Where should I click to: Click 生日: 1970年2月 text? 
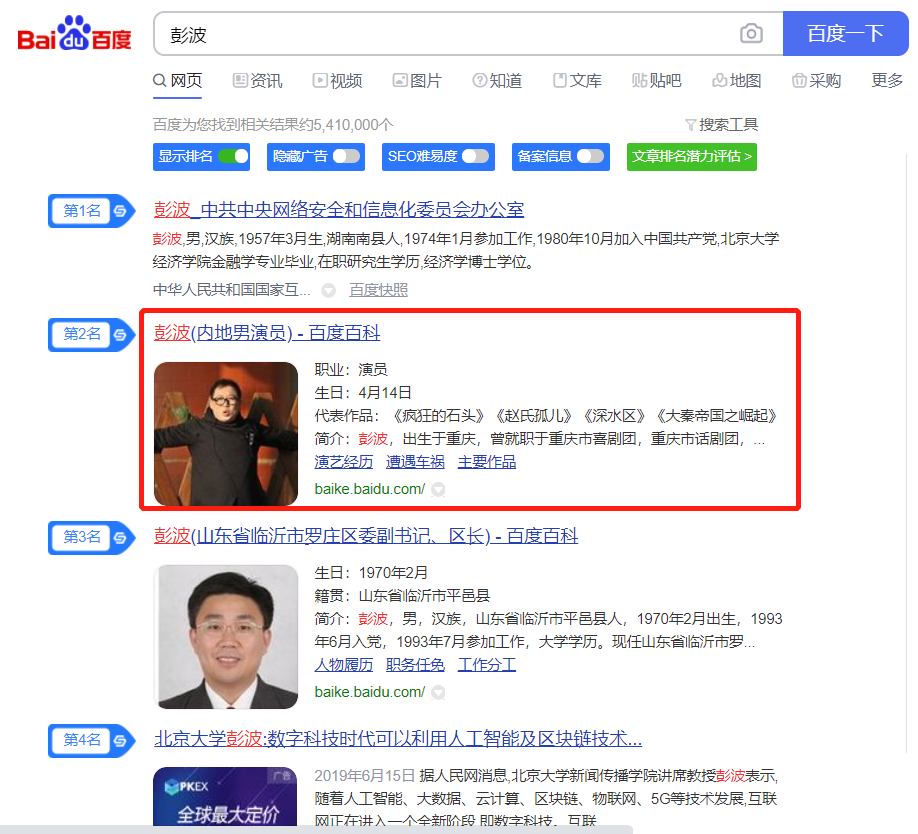371,573
